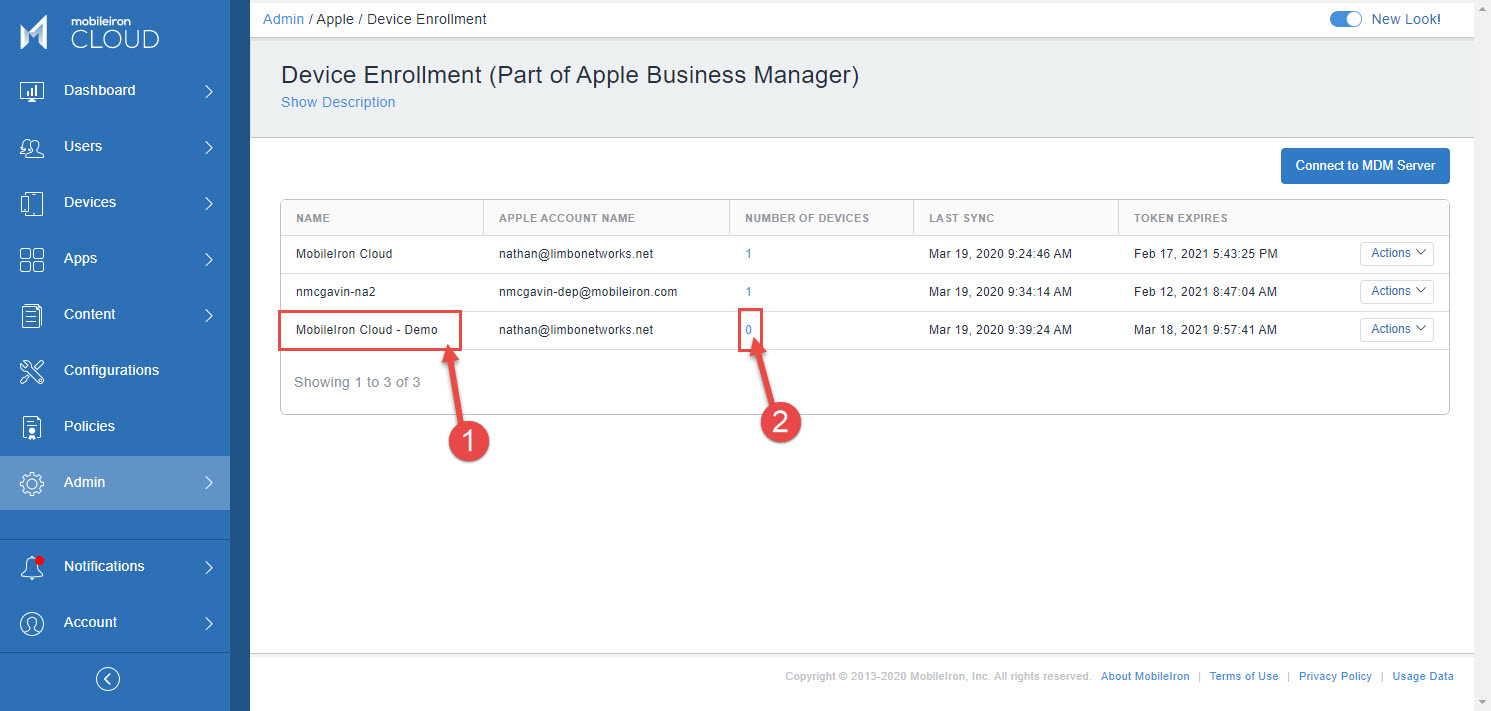
Task: Open the Policies section
Action: (89, 426)
